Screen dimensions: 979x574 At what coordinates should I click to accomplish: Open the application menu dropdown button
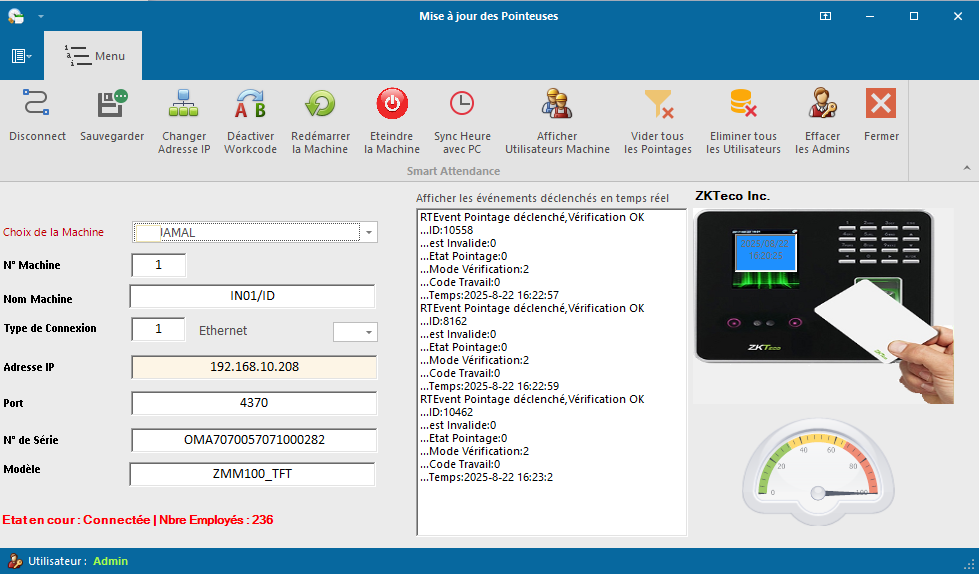point(22,56)
